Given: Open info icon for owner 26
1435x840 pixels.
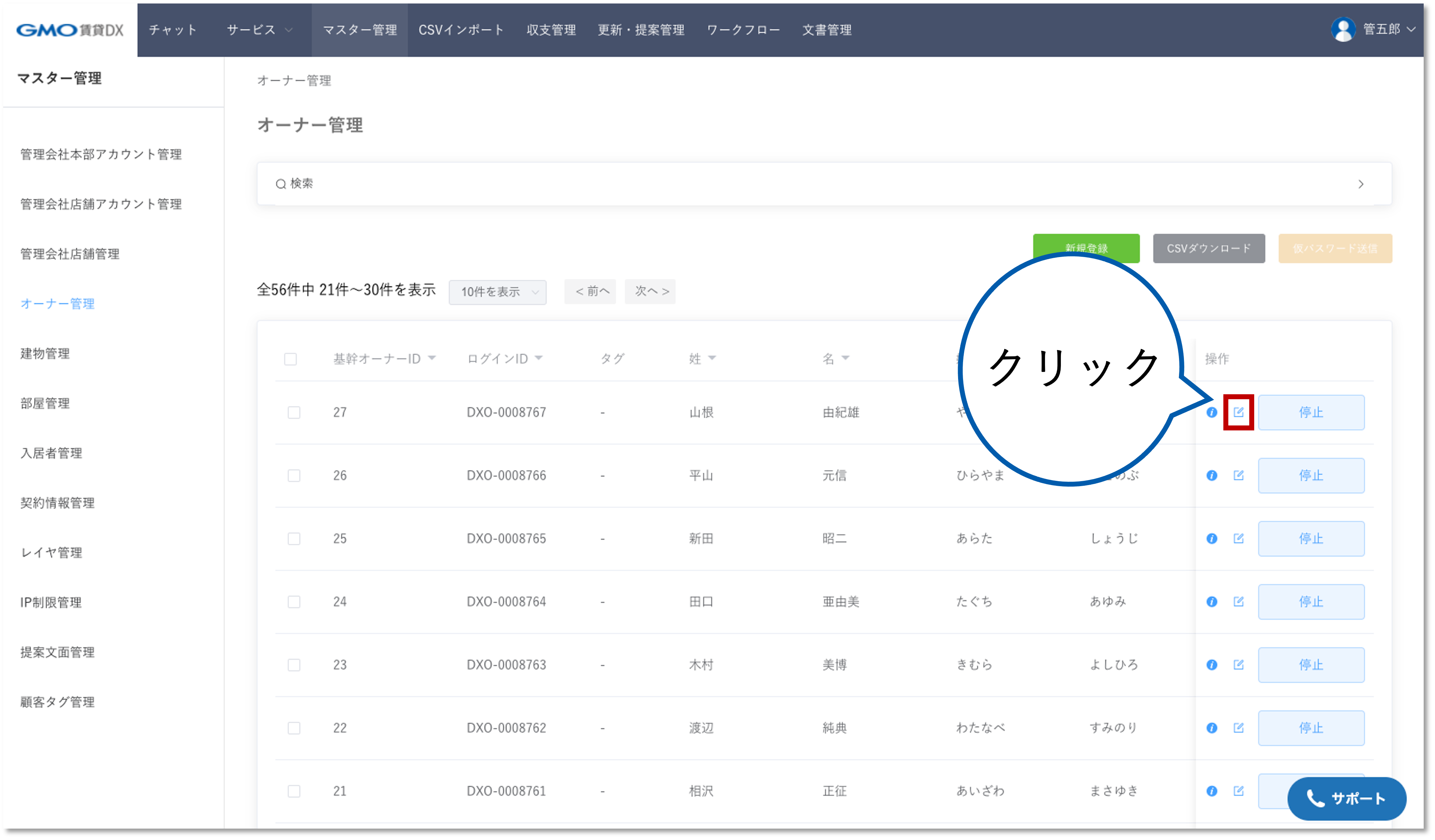Looking at the screenshot, I should tap(1211, 475).
